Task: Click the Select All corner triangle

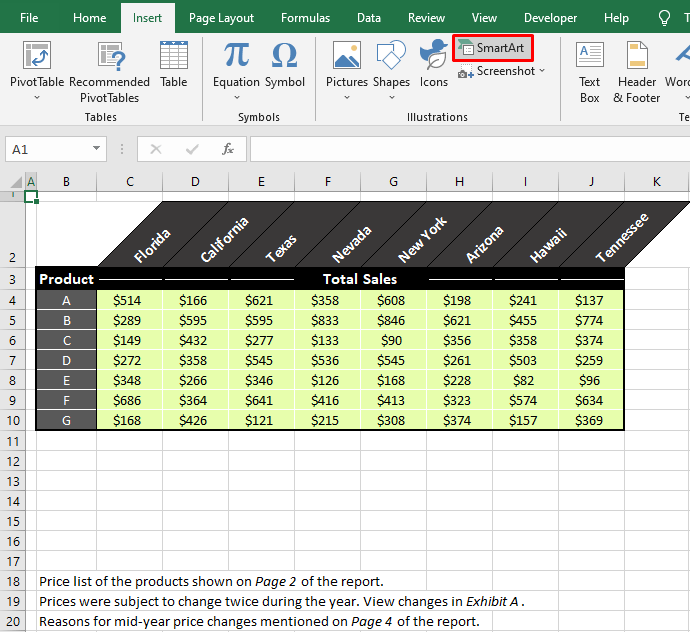Action: coord(16,182)
